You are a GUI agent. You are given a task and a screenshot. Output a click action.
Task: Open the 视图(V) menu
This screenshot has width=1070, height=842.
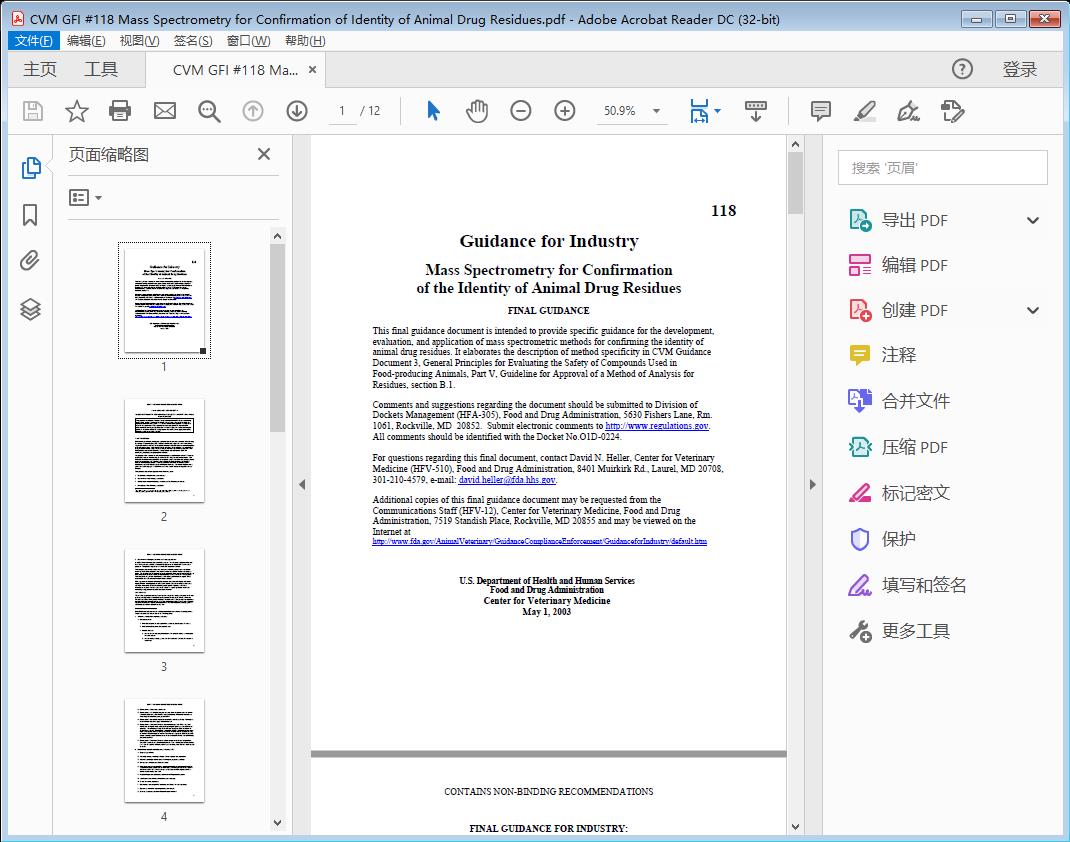tap(139, 40)
